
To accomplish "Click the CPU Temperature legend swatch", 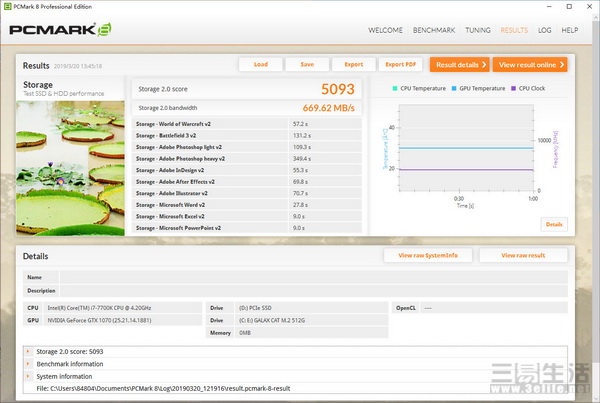I will (395, 88).
